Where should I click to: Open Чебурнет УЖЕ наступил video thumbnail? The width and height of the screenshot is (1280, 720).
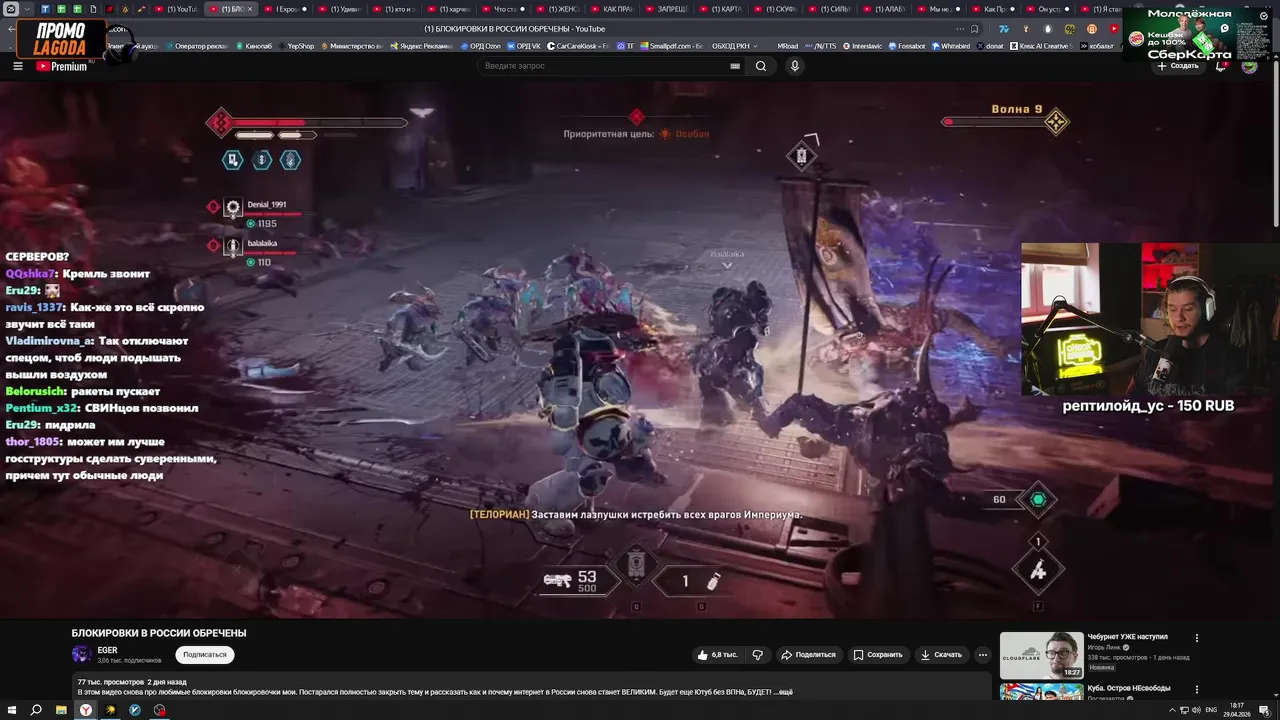pyautogui.click(x=1041, y=655)
